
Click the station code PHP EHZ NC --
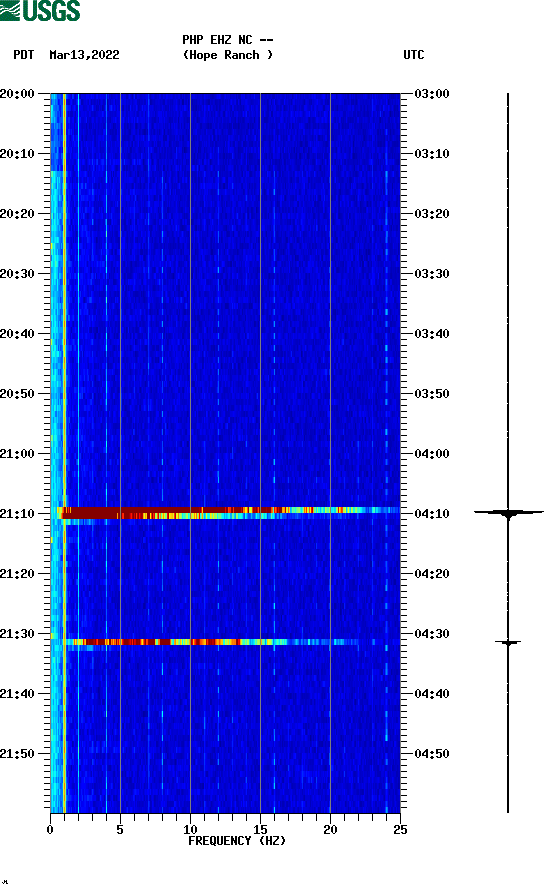tap(227, 40)
